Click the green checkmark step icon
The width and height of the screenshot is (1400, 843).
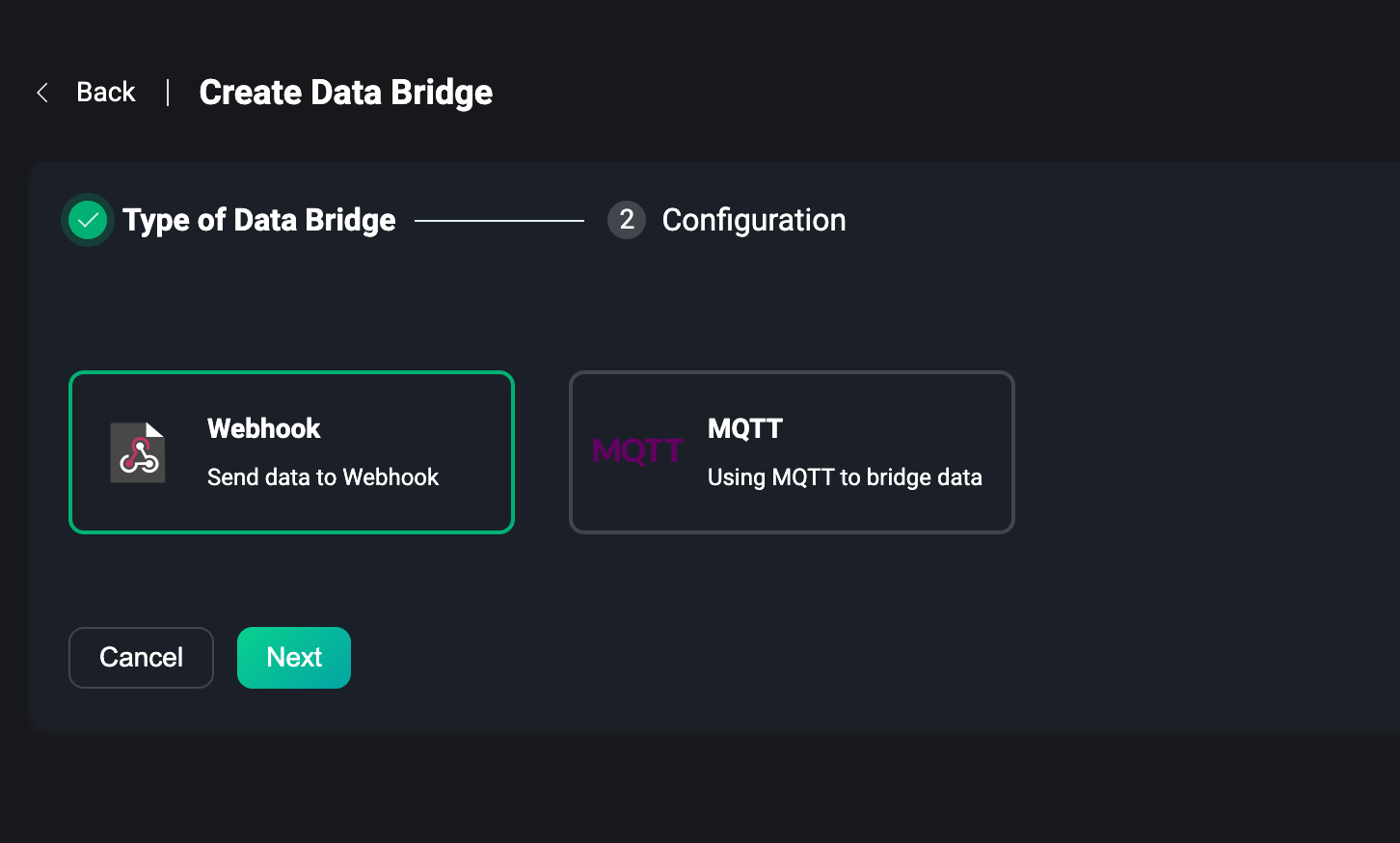tap(88, 220)
